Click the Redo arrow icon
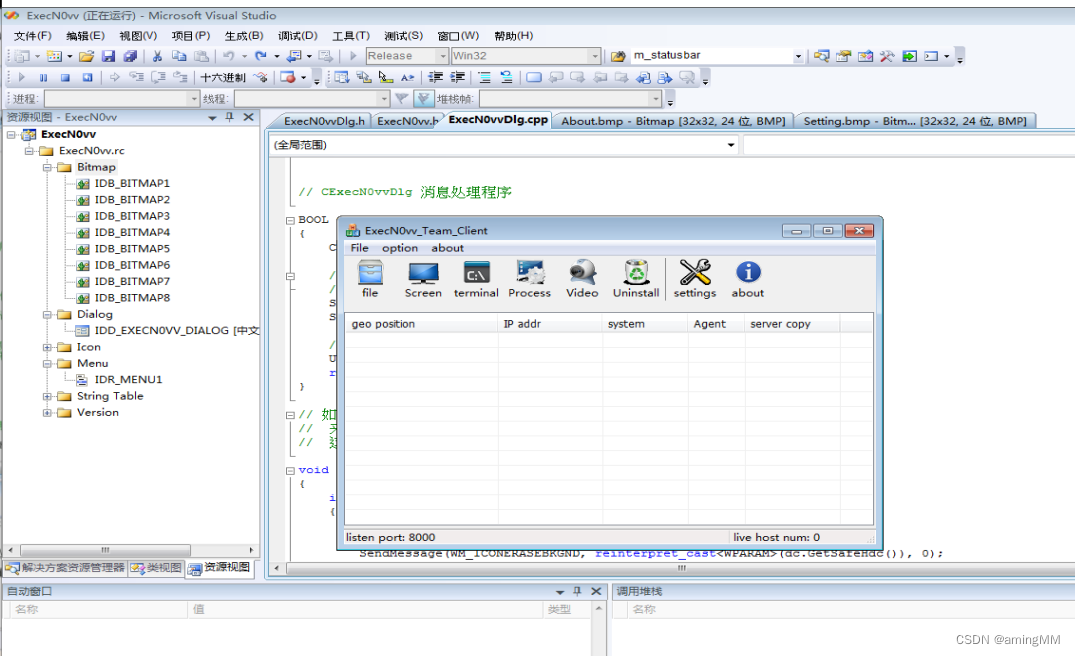1075x656 pixels. click(261, 56)
